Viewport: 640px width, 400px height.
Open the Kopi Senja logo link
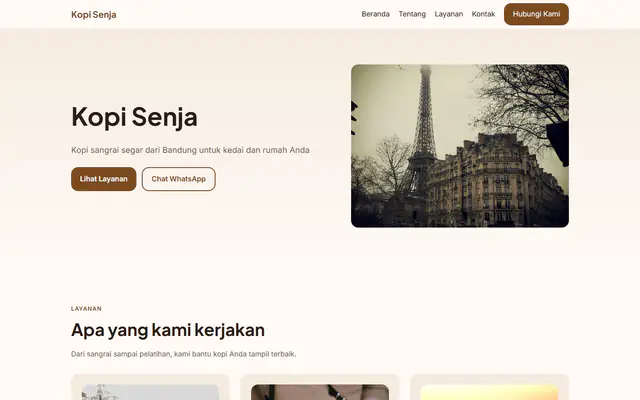click(93, 15)
